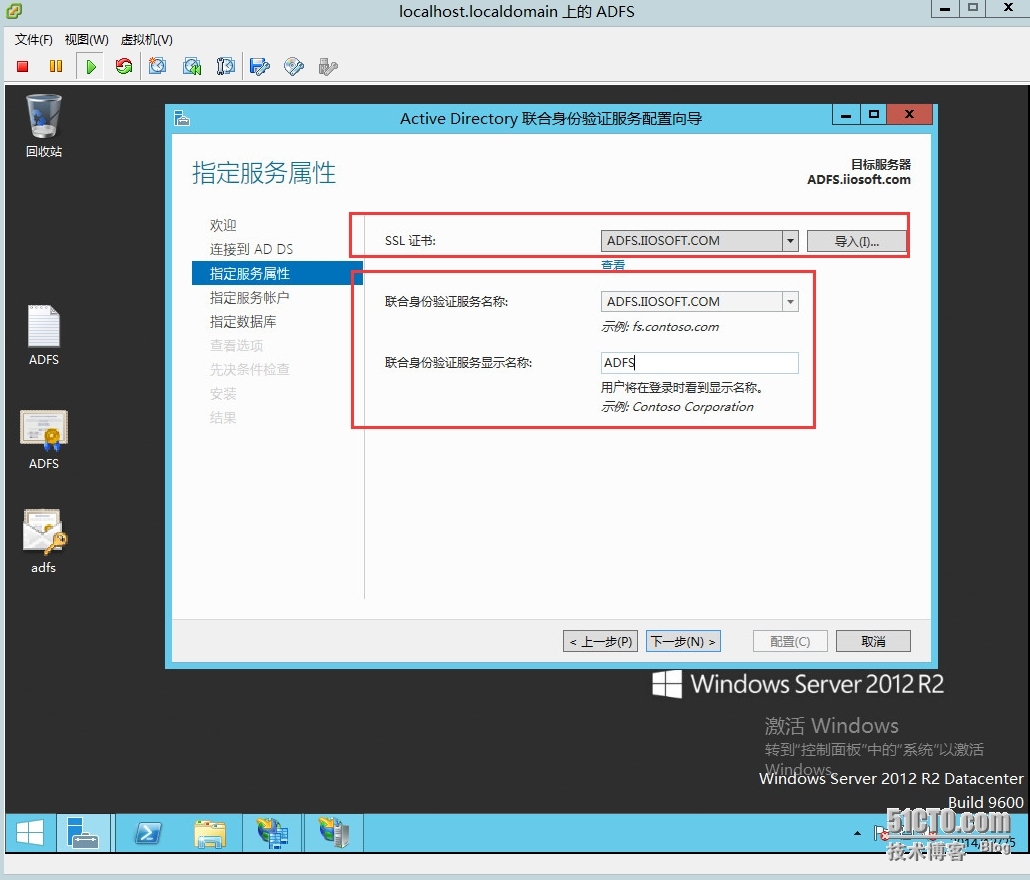1030x880 pixels.
Task: Click the 下一步(N) button
Action: point(683,641)
